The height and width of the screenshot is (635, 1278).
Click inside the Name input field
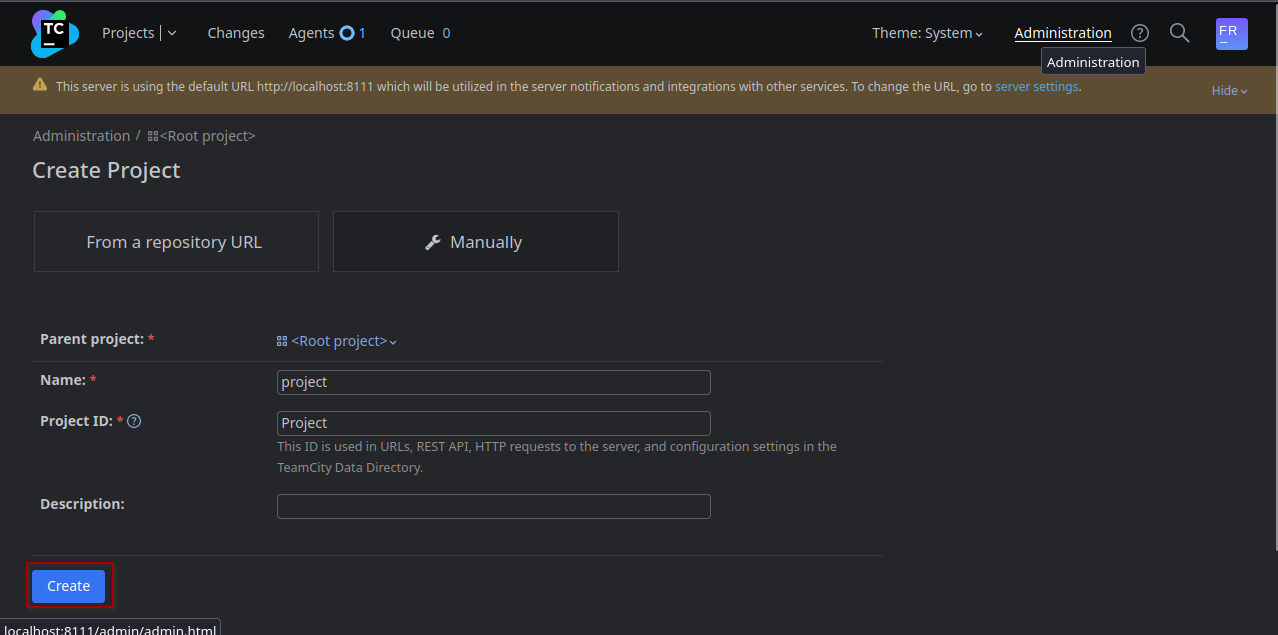(493, 382)
